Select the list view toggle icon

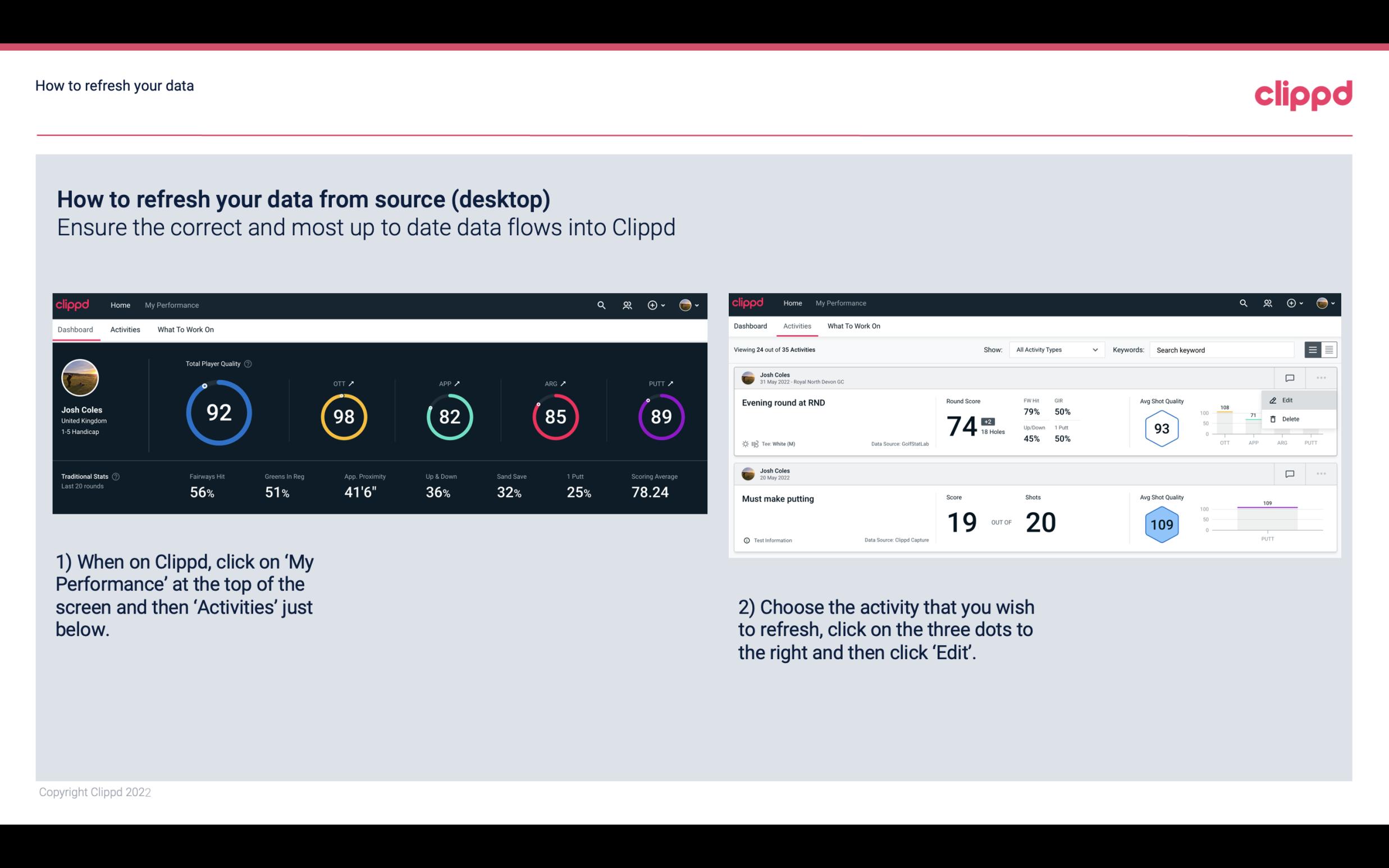1313,349
